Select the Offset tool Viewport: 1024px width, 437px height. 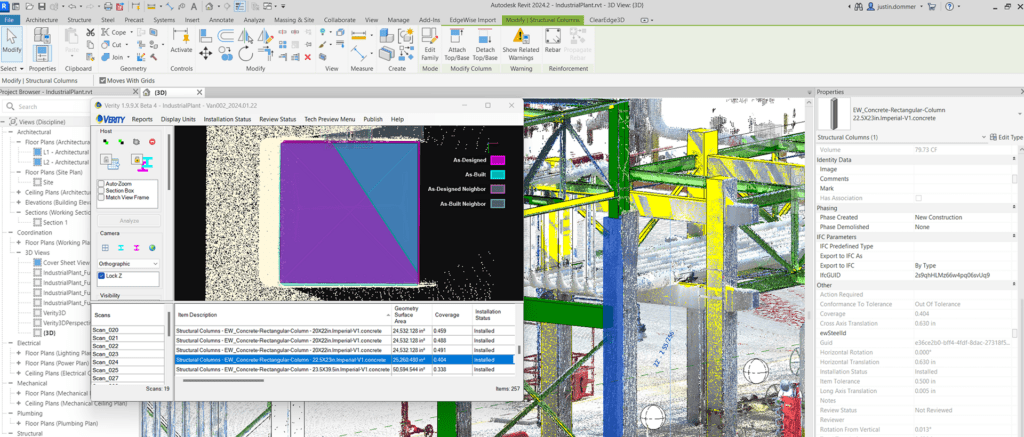[226, 36]
